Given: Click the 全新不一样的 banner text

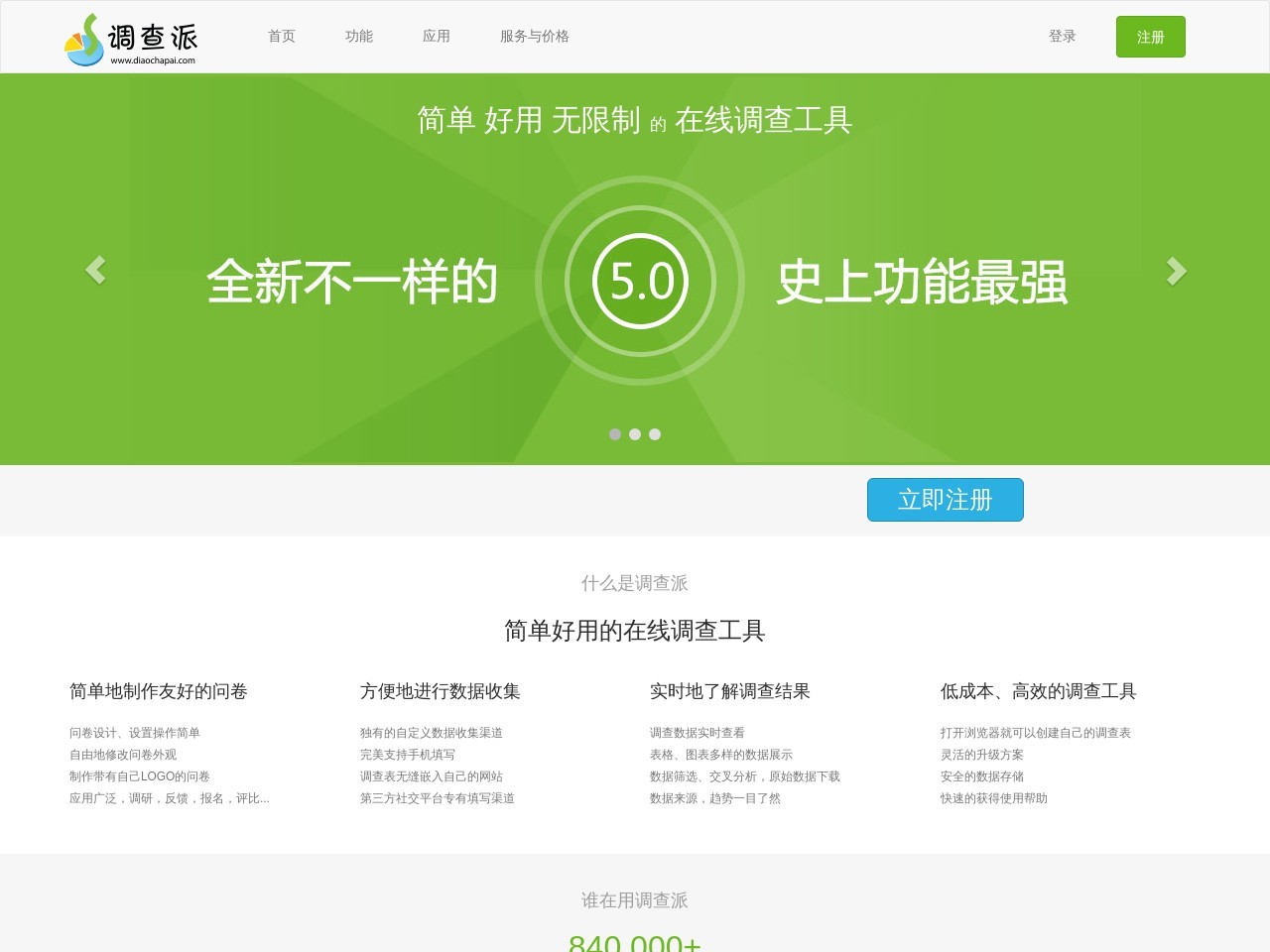Looking at the screenshot, I should coord(352,283).
